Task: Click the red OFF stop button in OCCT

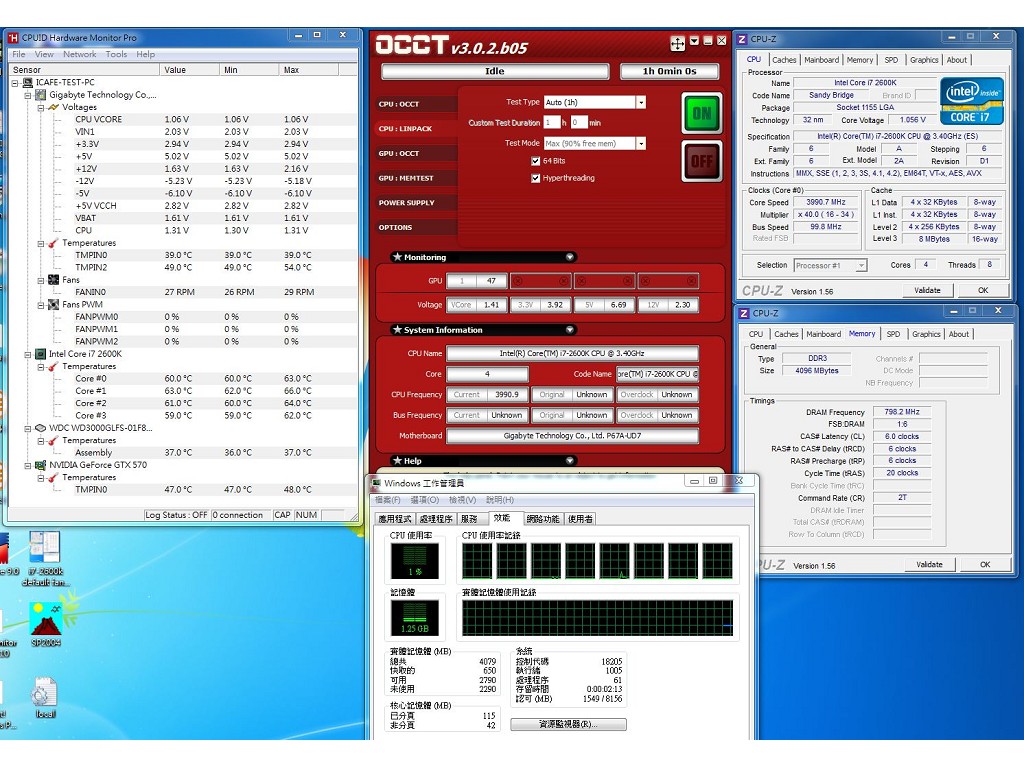Action: coord(701,161)
